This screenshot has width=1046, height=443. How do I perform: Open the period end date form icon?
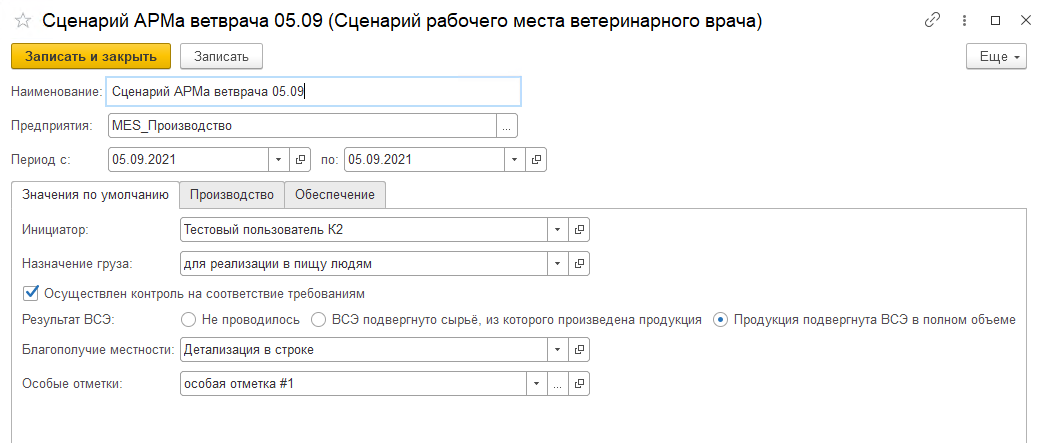coord(537,159)
